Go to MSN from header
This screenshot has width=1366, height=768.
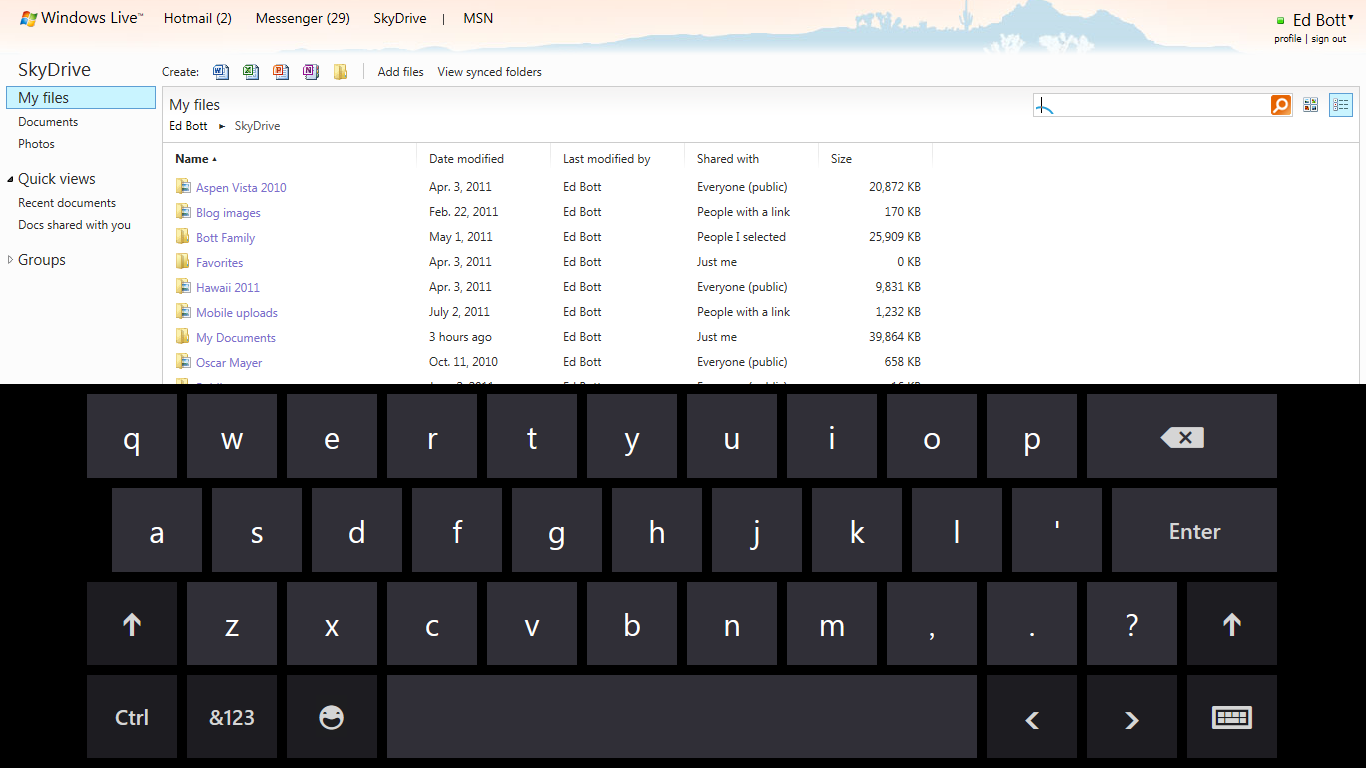click(x=478, y=18)
